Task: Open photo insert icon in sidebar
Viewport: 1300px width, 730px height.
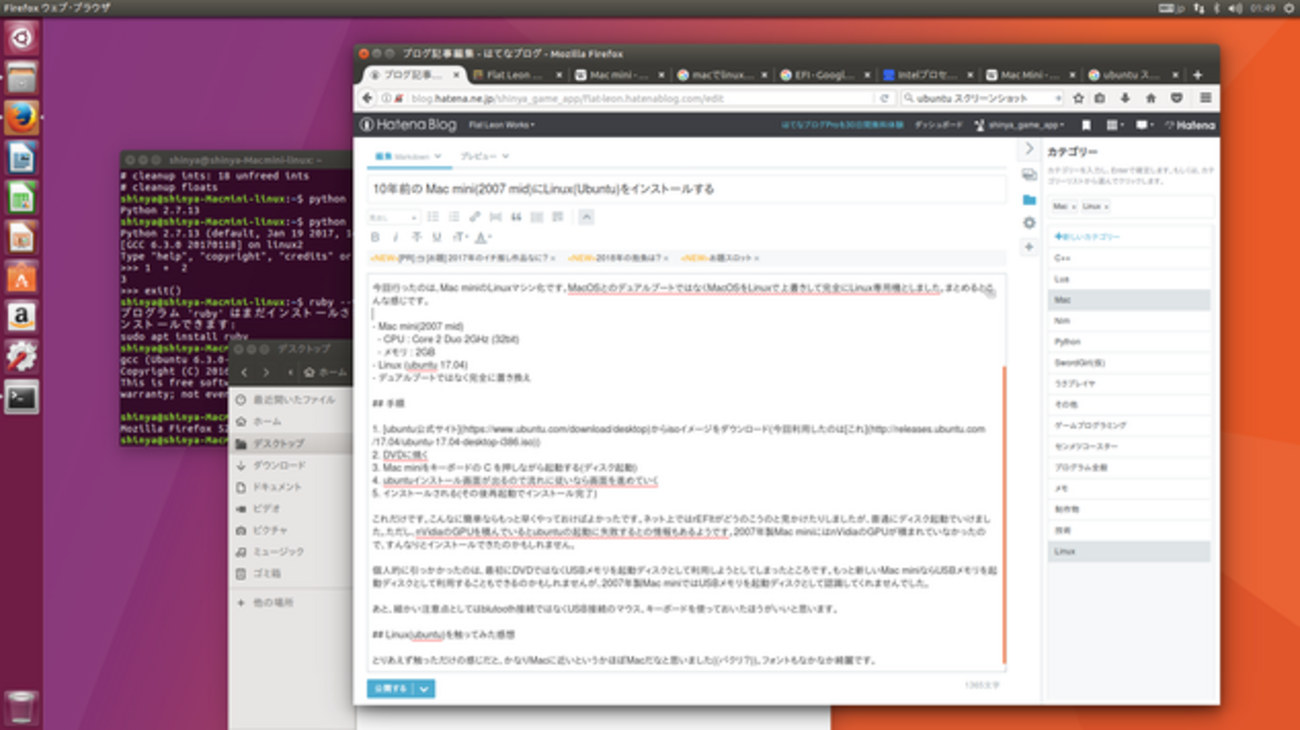Action: pyautogui.click(x=1029, y=175)
